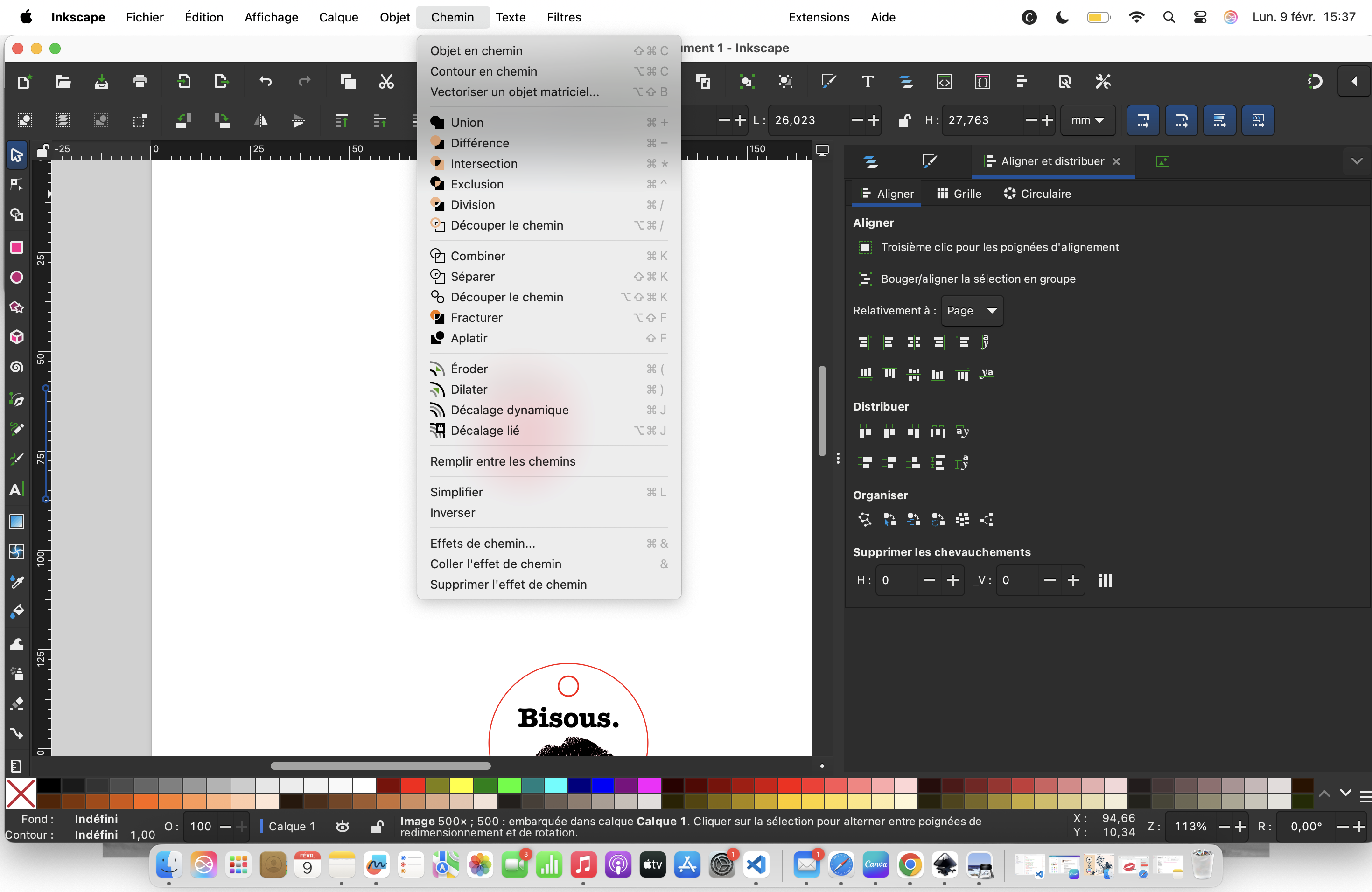Toggle move/align selection as group

865,279
